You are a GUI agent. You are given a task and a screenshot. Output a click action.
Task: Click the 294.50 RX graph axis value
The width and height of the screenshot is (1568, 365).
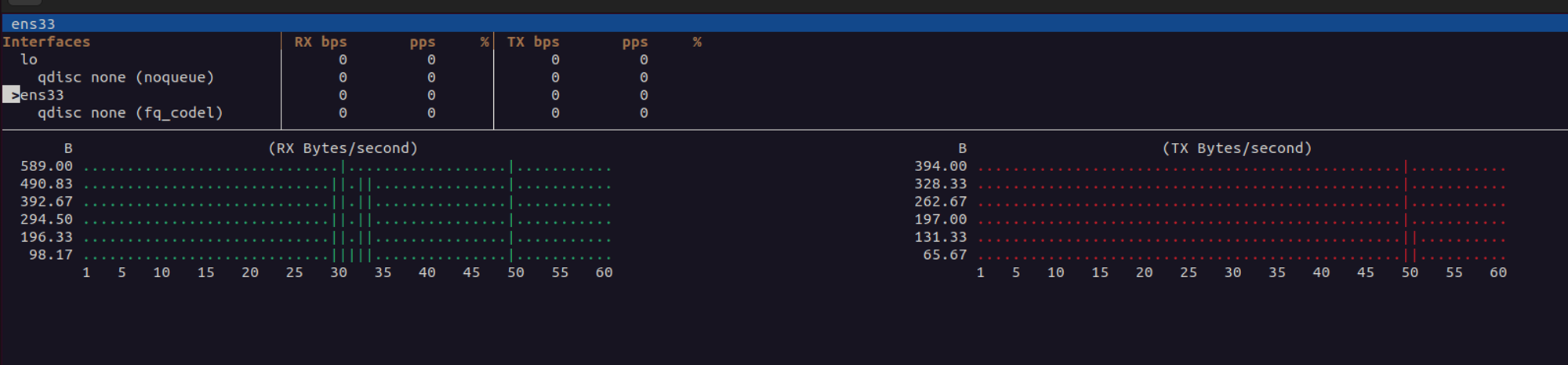[x=46, y=219]
